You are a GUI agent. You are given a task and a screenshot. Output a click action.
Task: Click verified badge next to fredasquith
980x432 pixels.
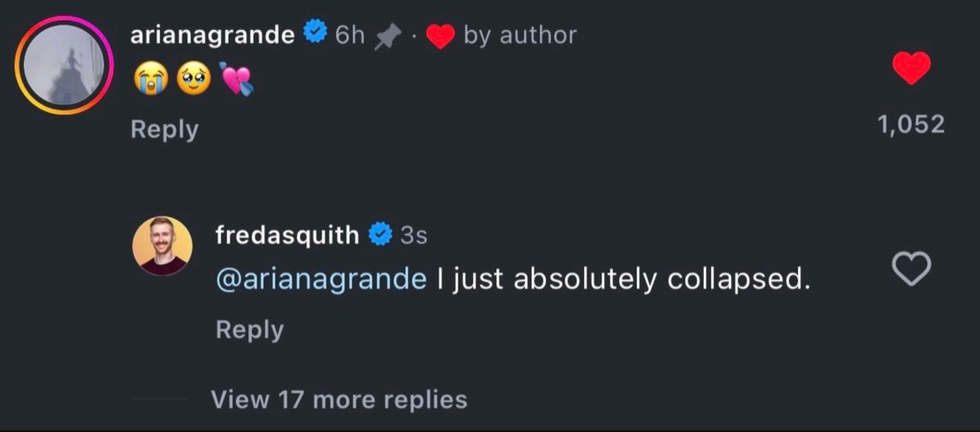click(380, 235)
